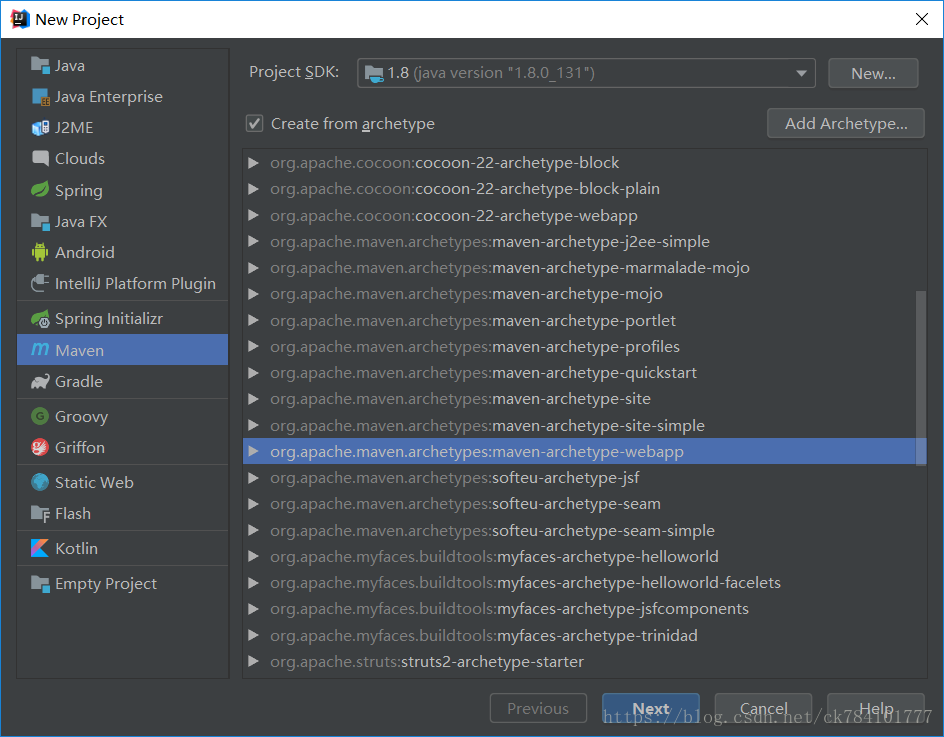Expand maven-archetype-j2ee-simple node
Screen dimensions: 944x737
(x=253, y=241)
